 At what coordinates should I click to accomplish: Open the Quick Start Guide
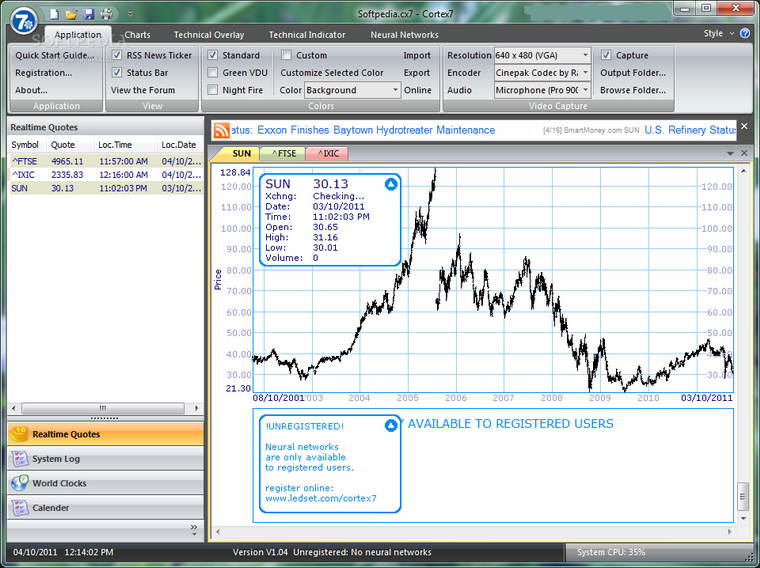55,55
